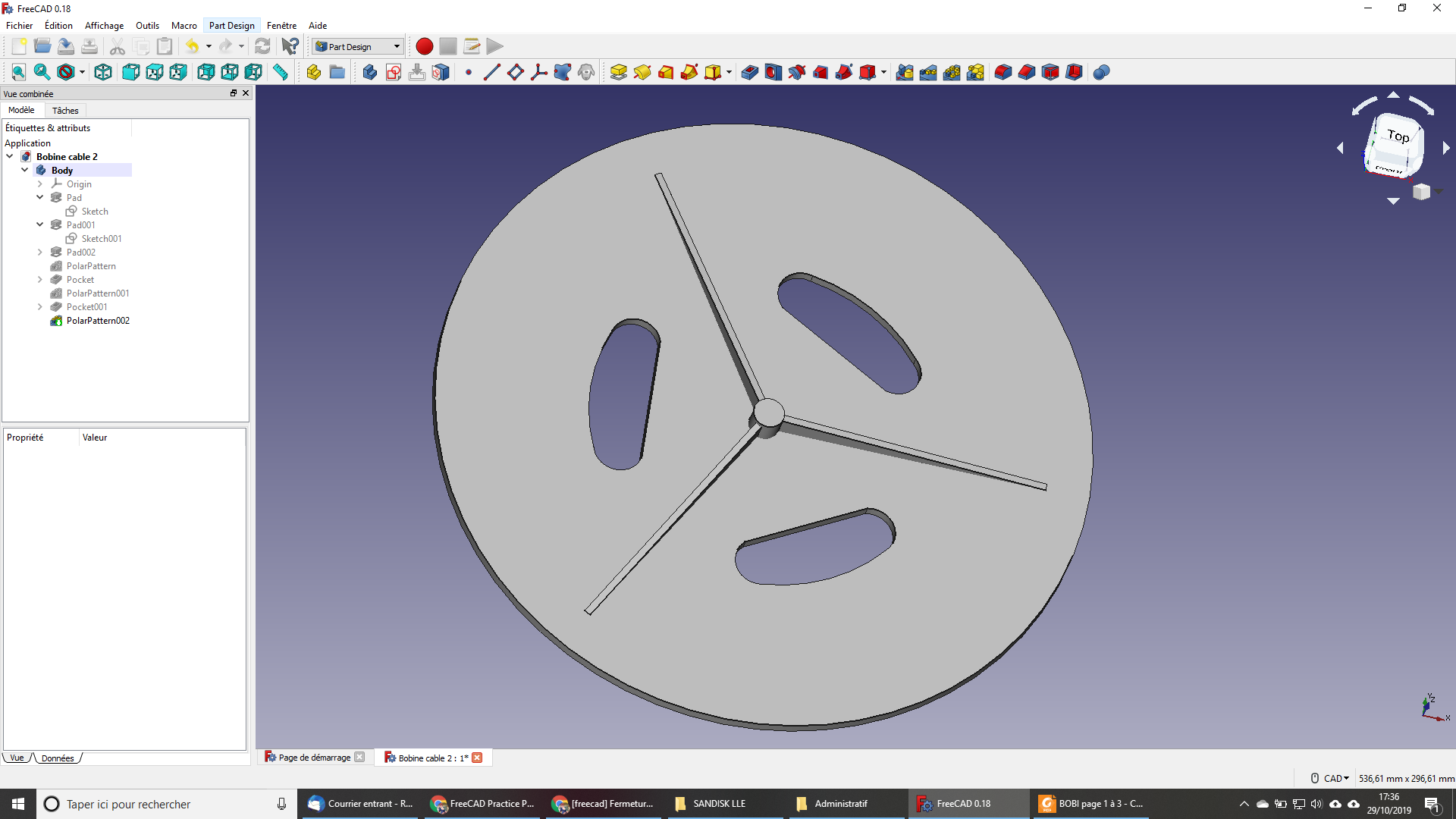
Task: Click Fit all view icon
Action: 18,72
